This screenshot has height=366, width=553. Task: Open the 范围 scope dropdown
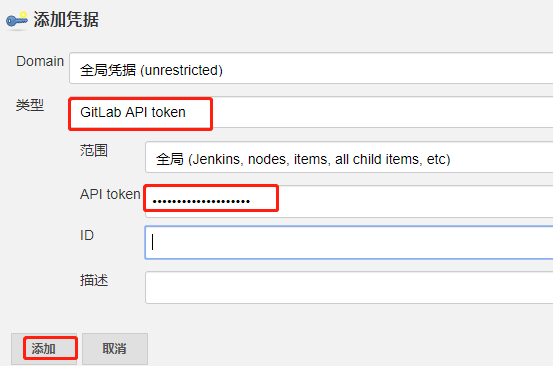pos(349,158)
